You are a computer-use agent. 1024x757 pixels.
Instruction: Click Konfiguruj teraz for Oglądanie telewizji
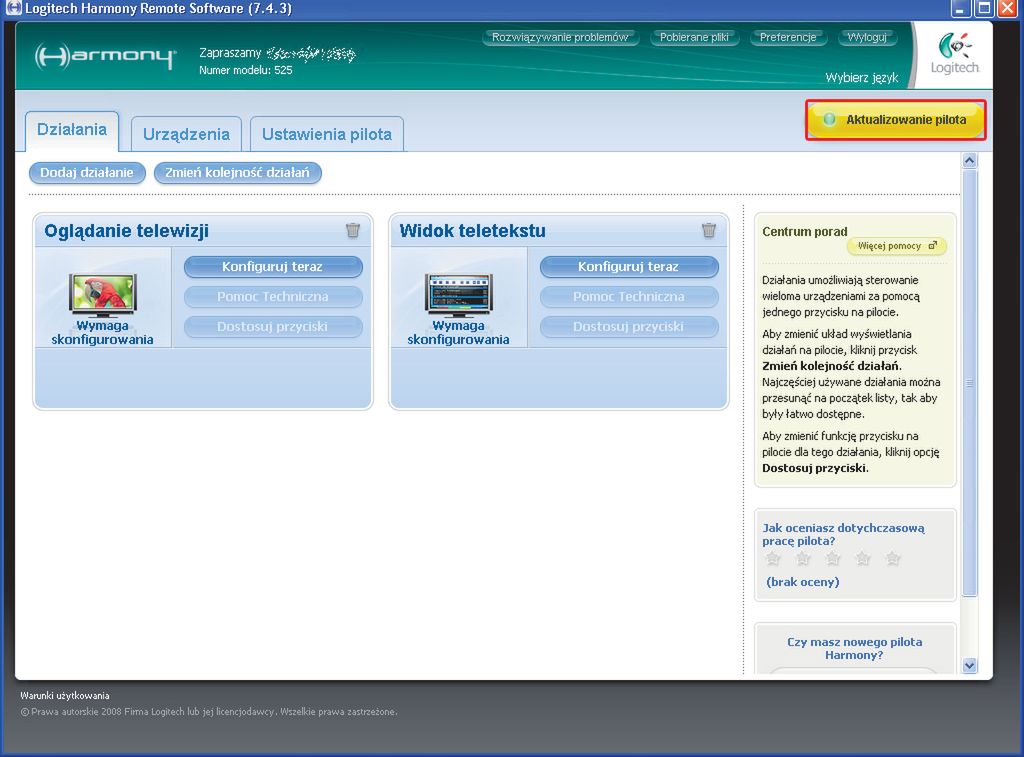(273, 266)
